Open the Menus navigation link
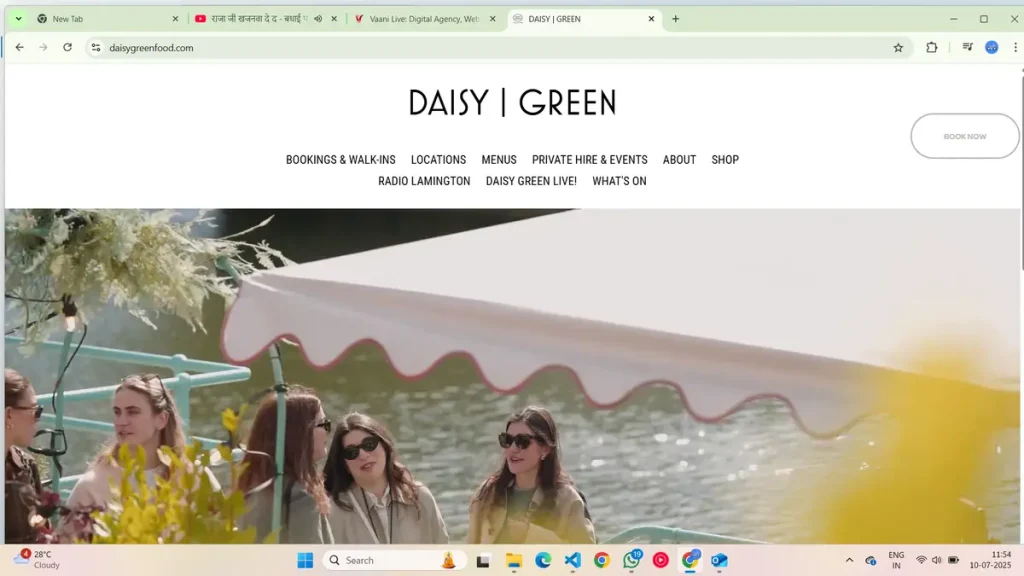1024x576 pixels. [x=499, y=159]
